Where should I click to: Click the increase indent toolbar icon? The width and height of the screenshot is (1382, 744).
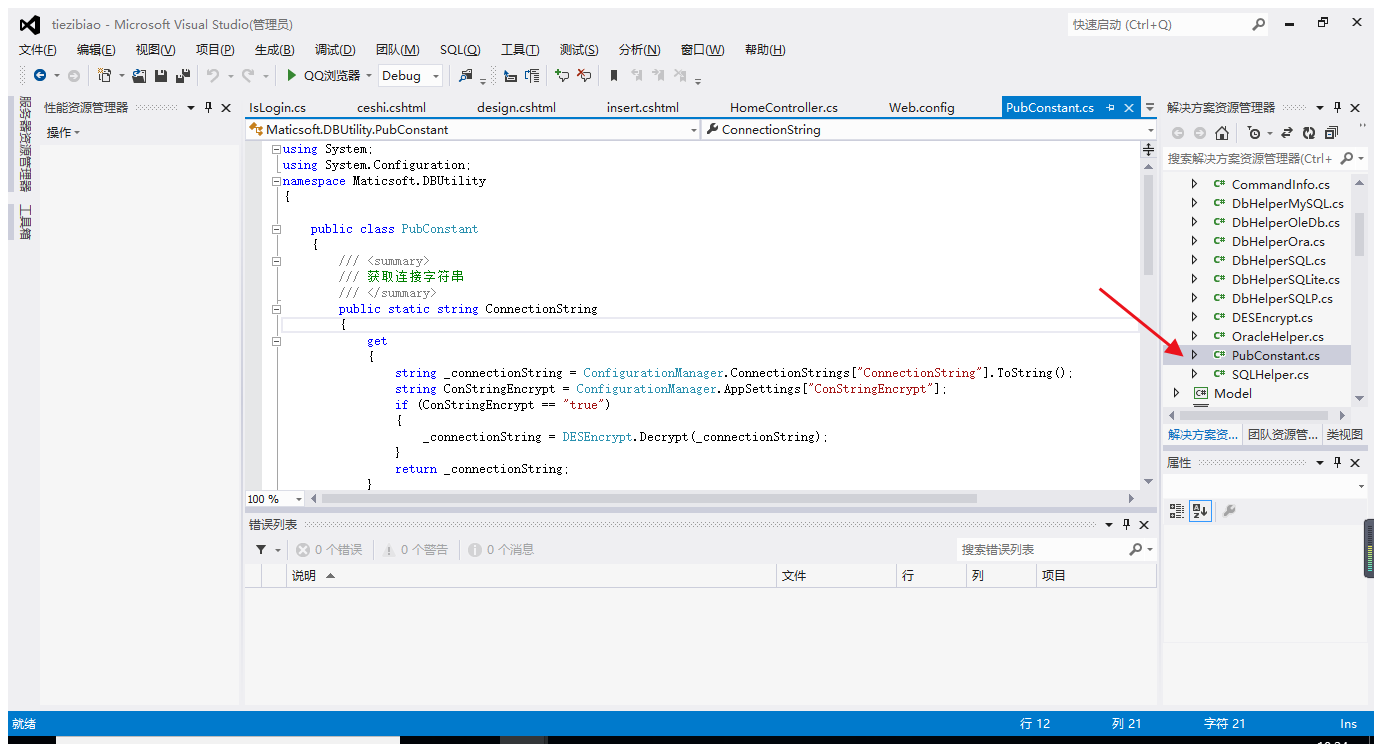532,75
